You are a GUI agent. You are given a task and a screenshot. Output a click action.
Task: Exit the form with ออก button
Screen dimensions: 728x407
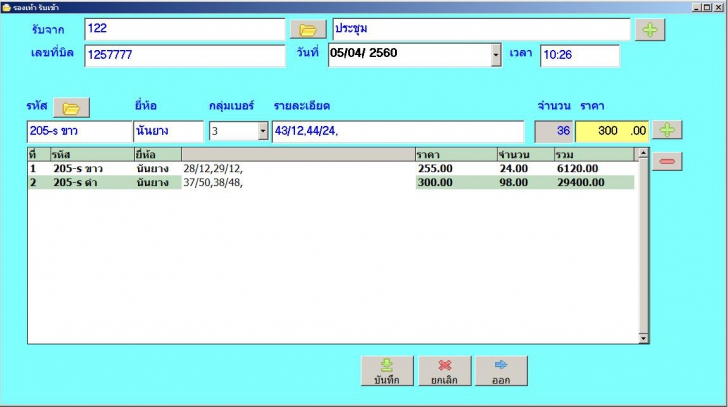[x=501, y=371]
